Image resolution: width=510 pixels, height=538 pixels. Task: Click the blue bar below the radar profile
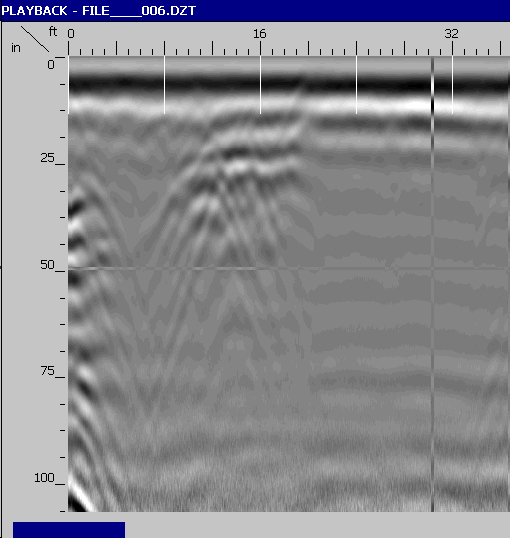(x=69, y=530)
